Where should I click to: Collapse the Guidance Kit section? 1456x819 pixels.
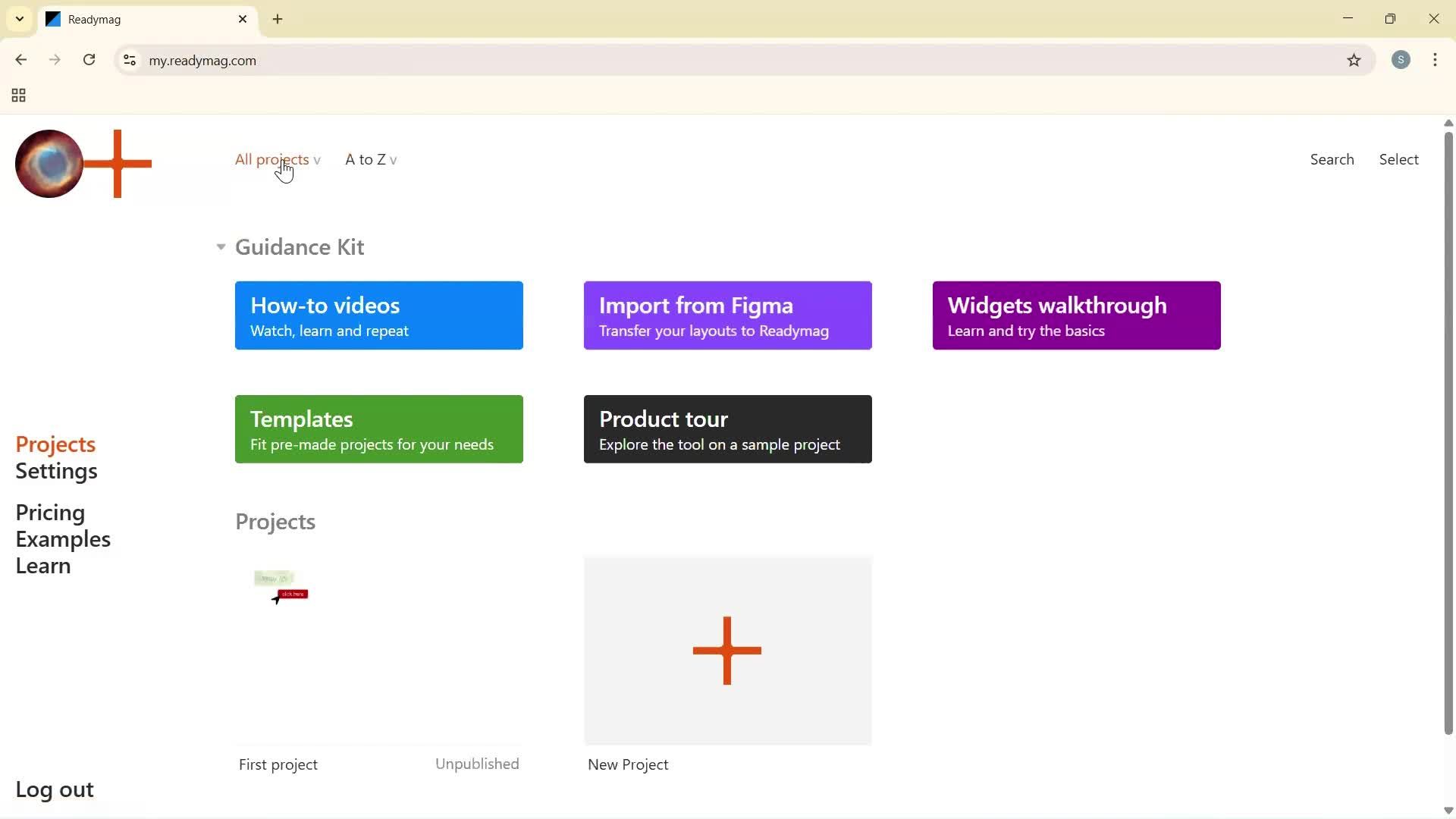tap(220, 246)
